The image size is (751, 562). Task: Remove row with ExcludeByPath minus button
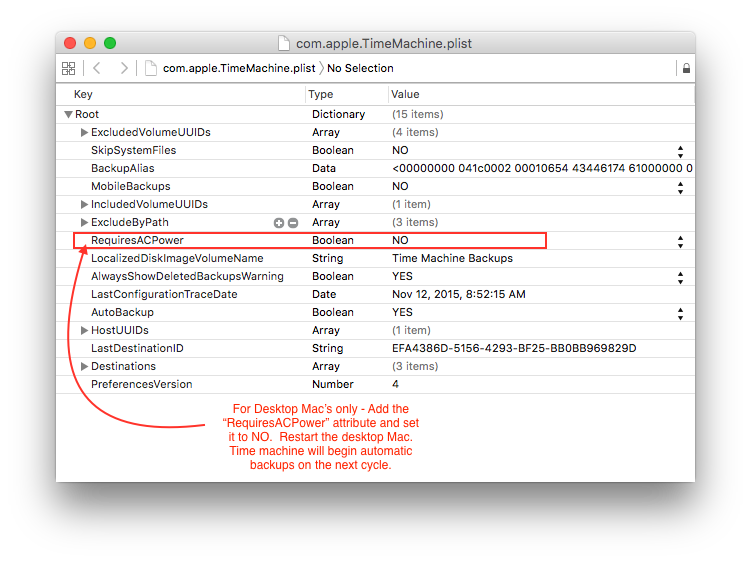coord(293,223)
